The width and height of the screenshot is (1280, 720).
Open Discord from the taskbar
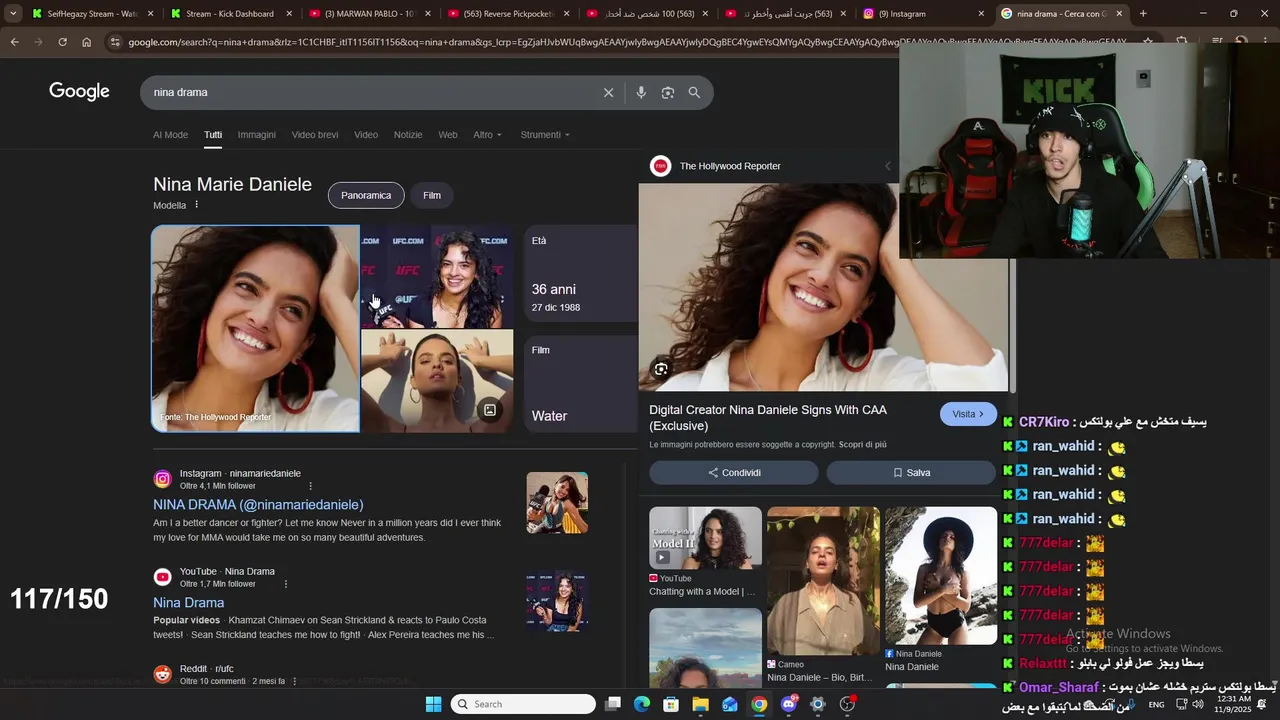[789, 704]
